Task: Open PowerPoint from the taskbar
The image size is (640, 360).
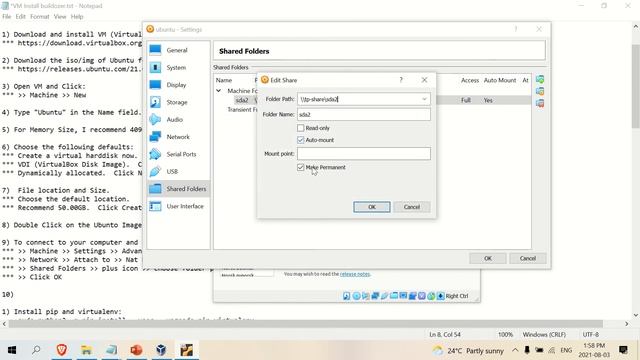Action: click(136, 350)
